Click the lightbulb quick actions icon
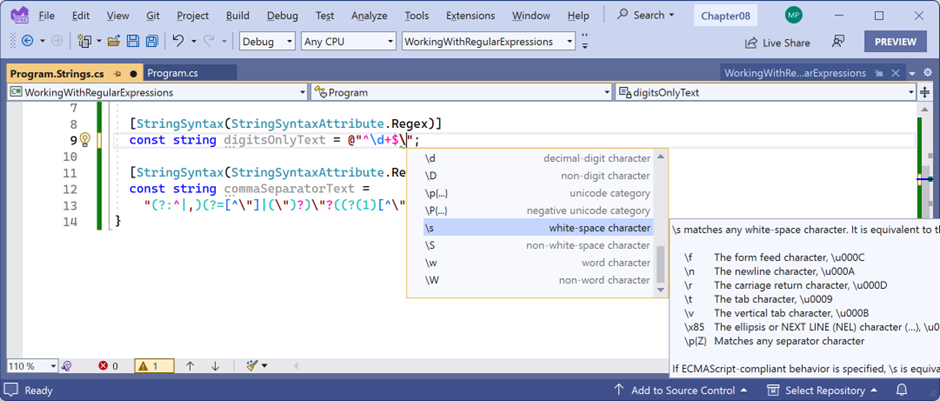Screen dimensions: 940x401 pos(85,140)
